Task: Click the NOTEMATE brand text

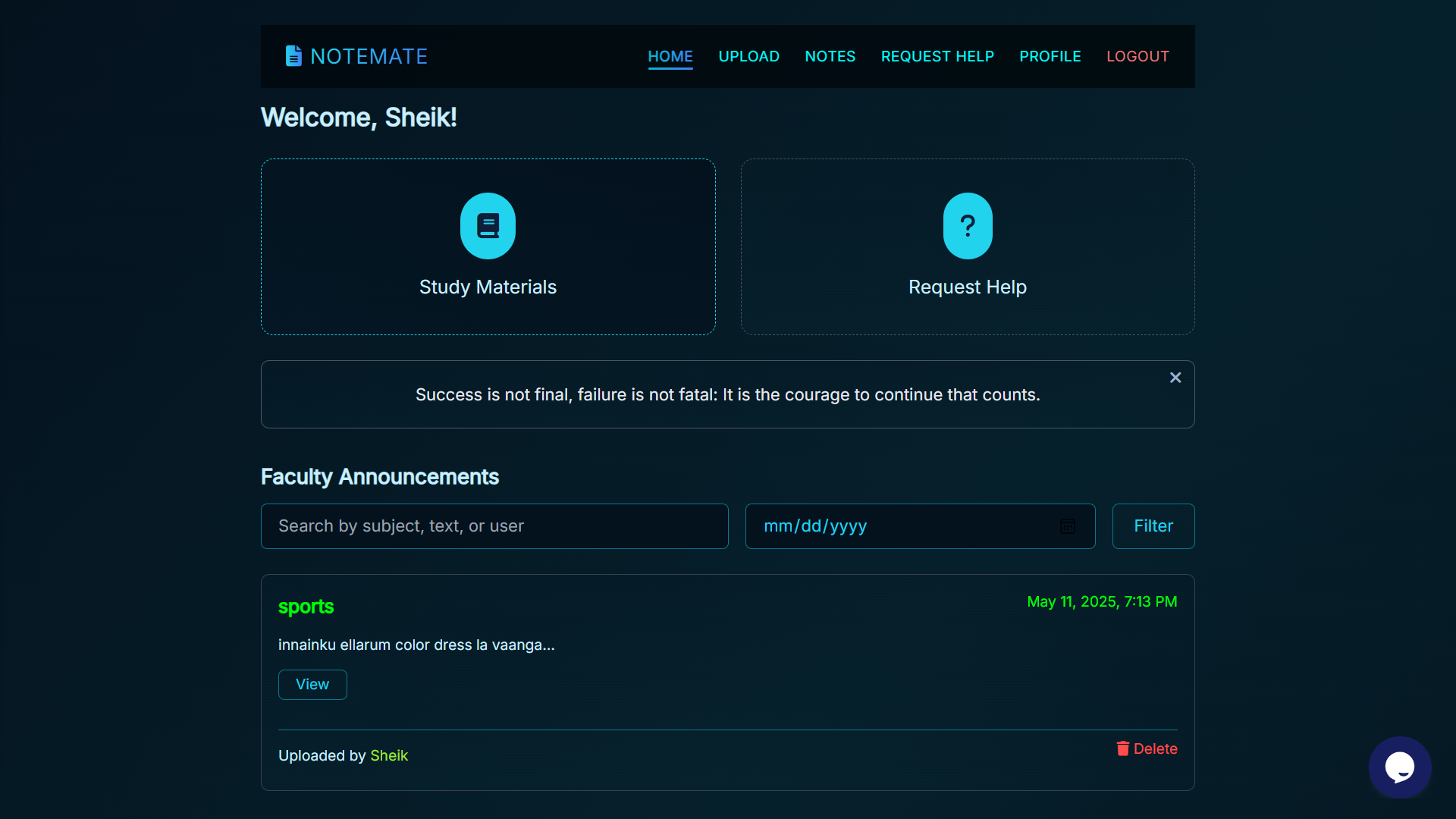Action: pyautogui.click(x=369, y=57)
